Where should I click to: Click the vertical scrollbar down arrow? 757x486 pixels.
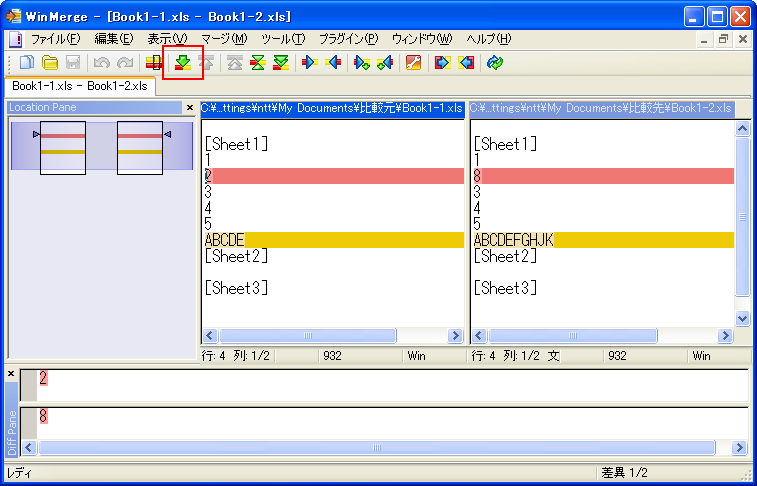click(x=743, y=318)
